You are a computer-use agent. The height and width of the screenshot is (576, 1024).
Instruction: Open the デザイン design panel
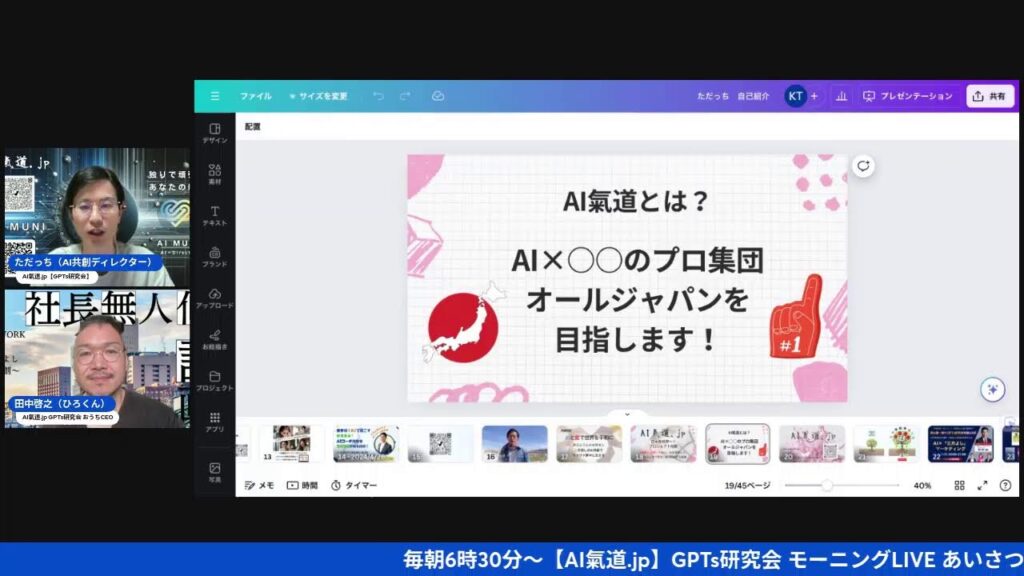coord(214,133)
